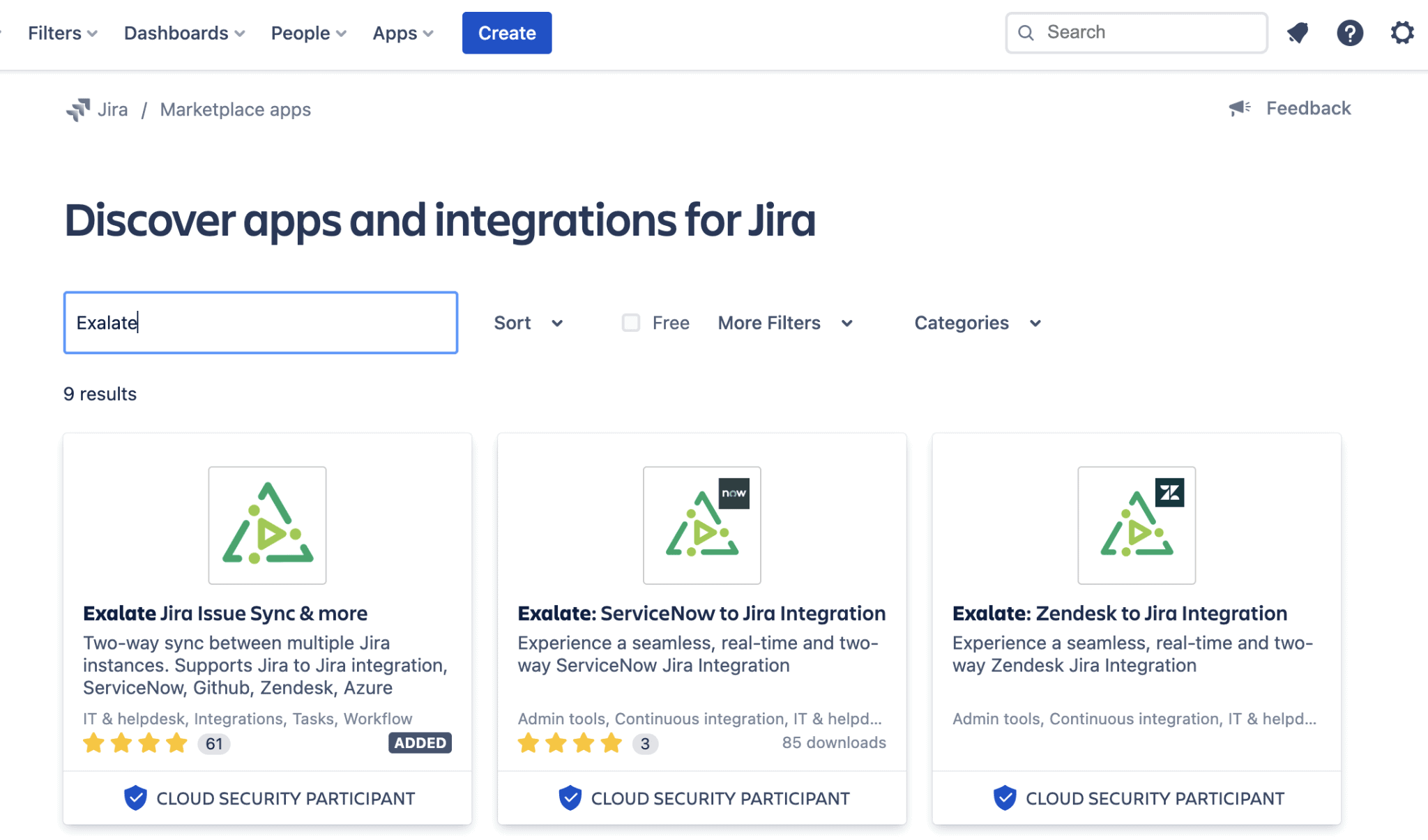Click the 9 results text
This screenshot has height=840, width=1428.
coord(100,394)
